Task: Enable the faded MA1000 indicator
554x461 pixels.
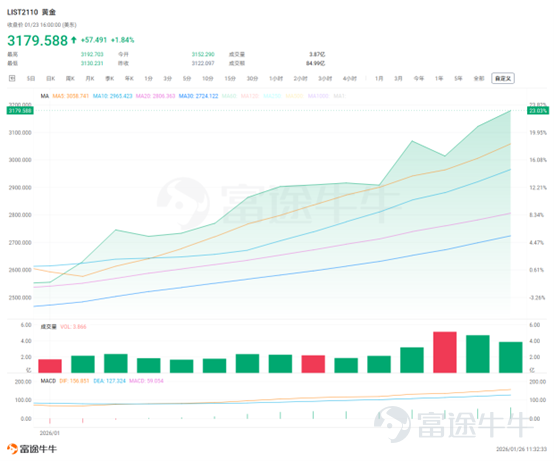Action: coord(318,96)
